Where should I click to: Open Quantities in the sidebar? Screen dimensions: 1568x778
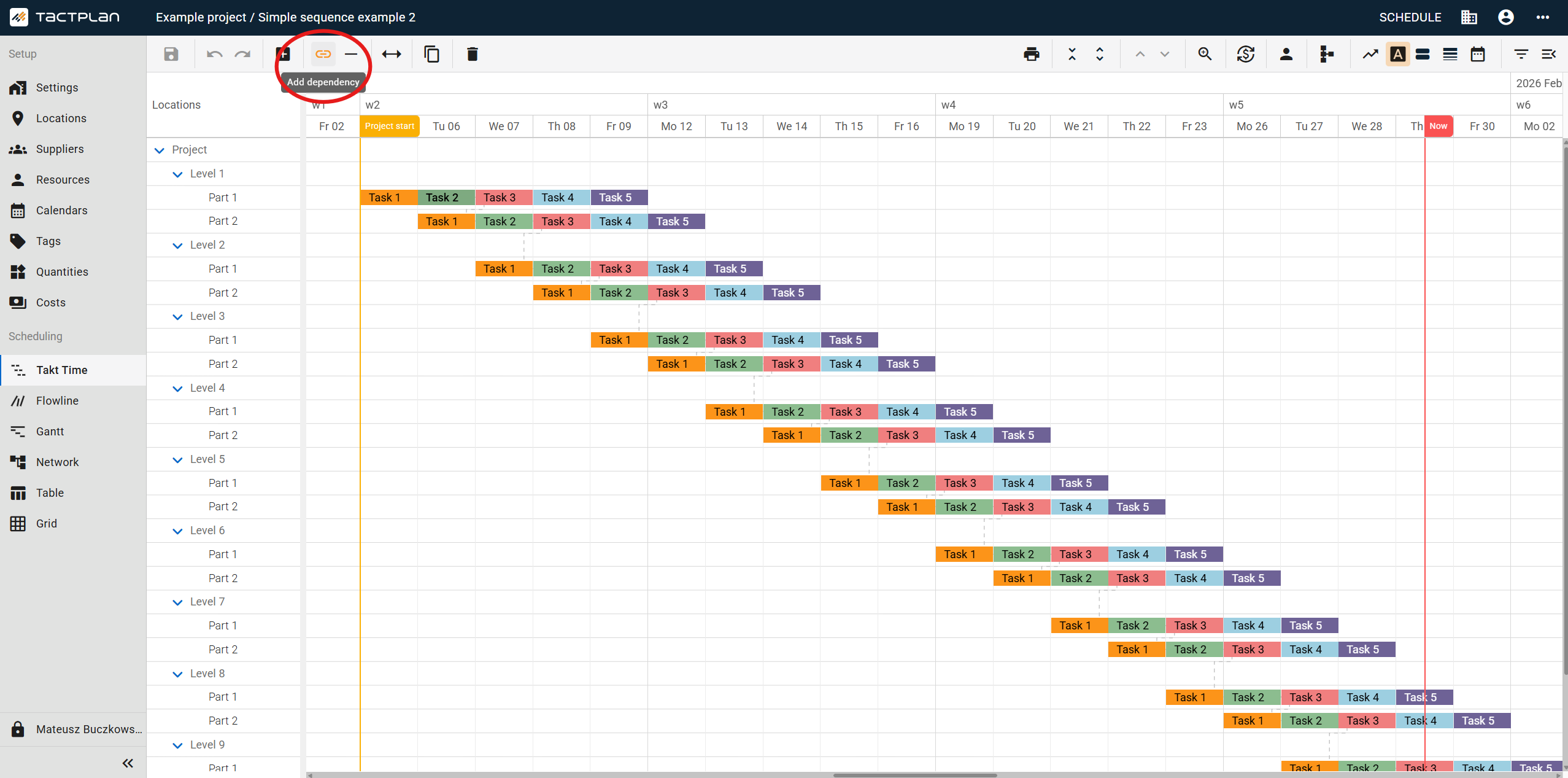[x=73, y=272]
